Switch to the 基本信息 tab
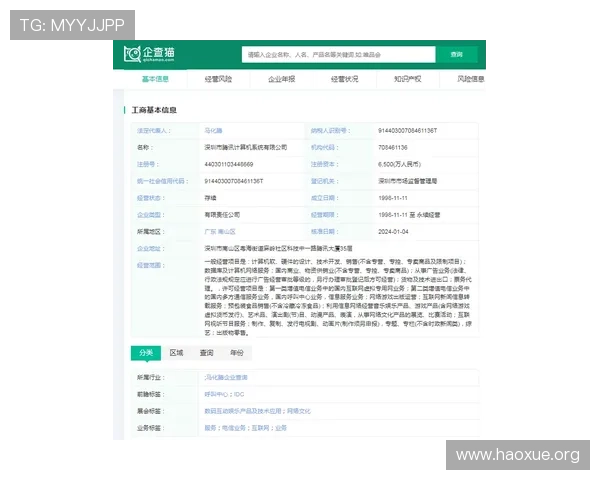Screen dimensions: 600x480 [x=155, y=79]
